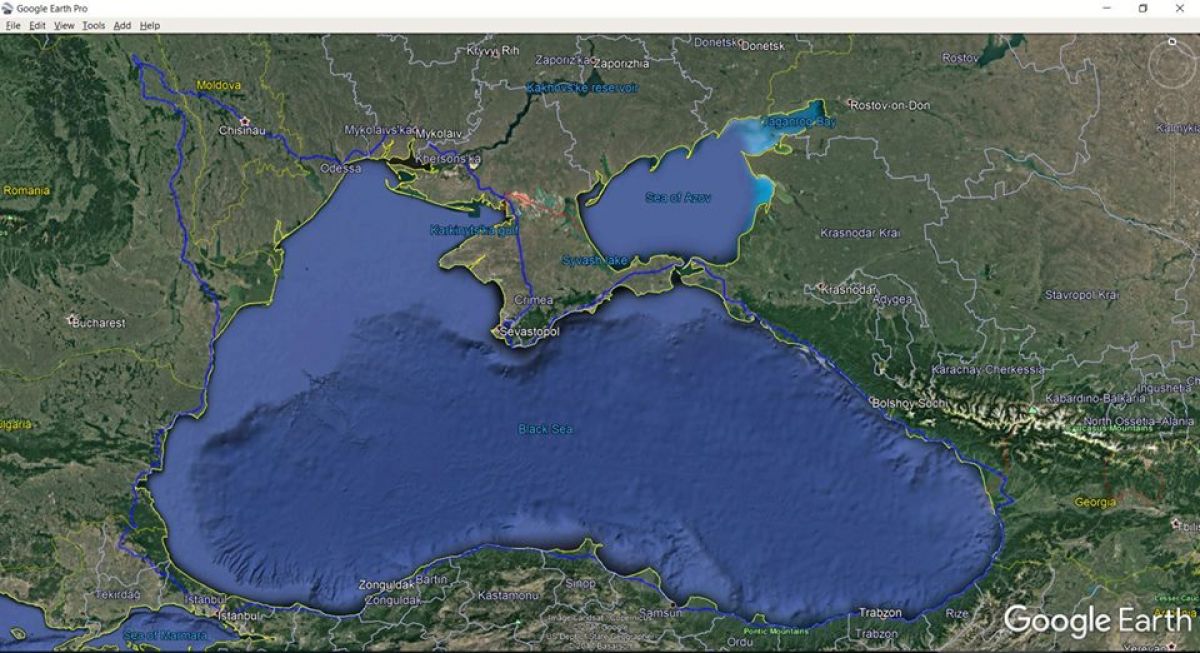Open the Tools menu
Screen dimensions: 1200x653
point(93,25)
